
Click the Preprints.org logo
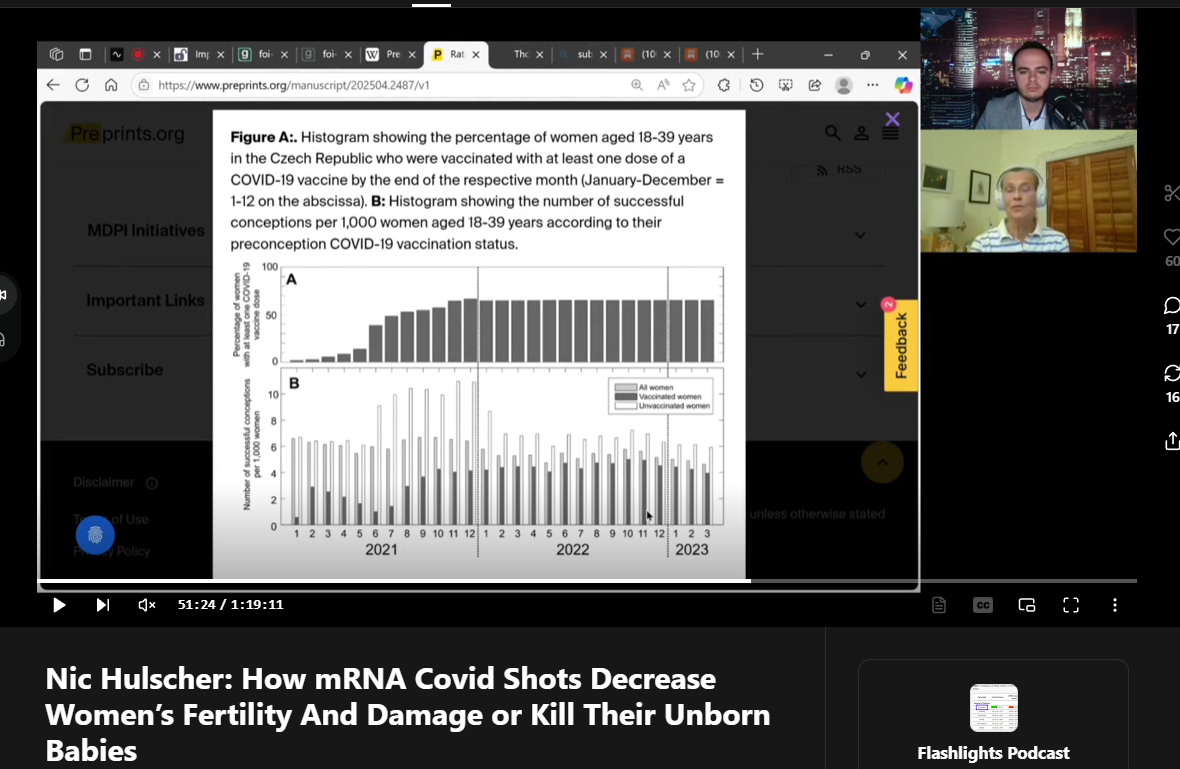(x=126, y=134)
